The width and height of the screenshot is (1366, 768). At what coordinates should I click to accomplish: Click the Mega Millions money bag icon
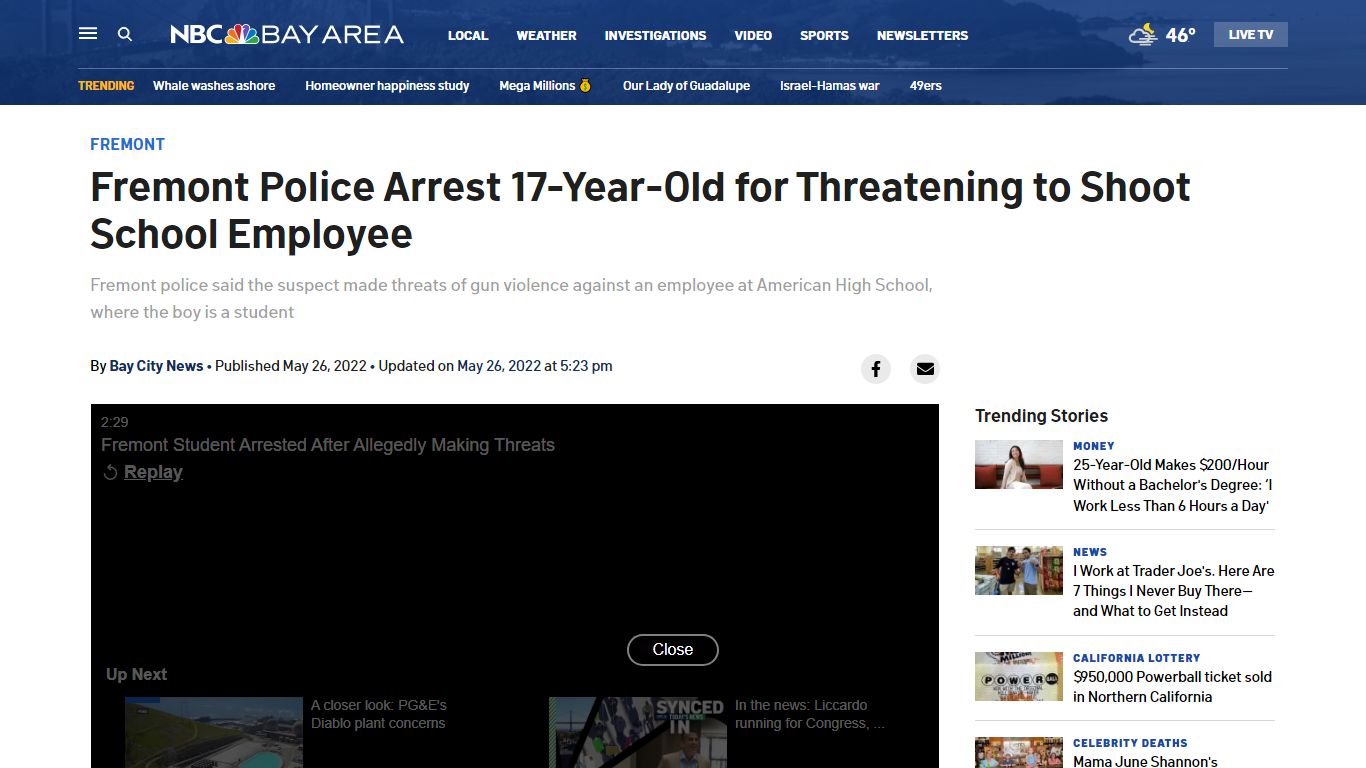[585, 86]
